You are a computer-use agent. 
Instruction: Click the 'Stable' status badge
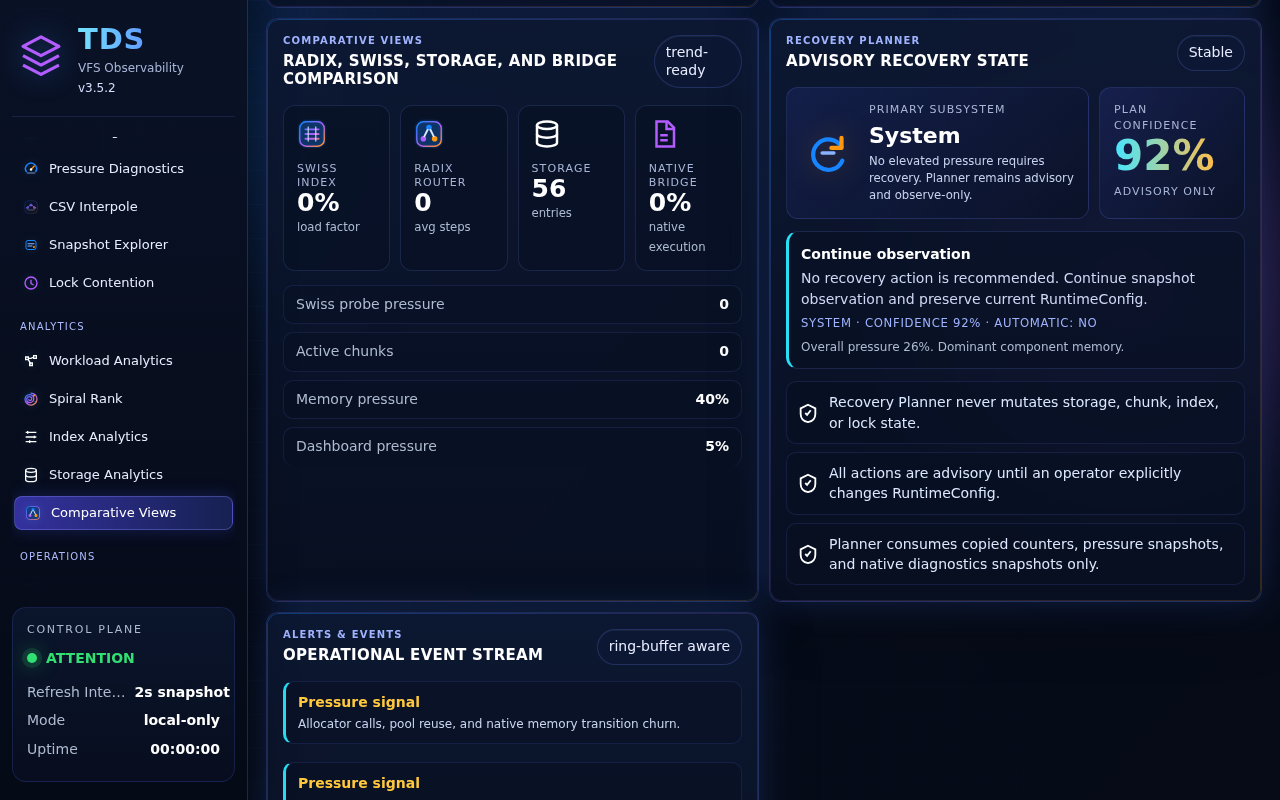(1211, 53)
